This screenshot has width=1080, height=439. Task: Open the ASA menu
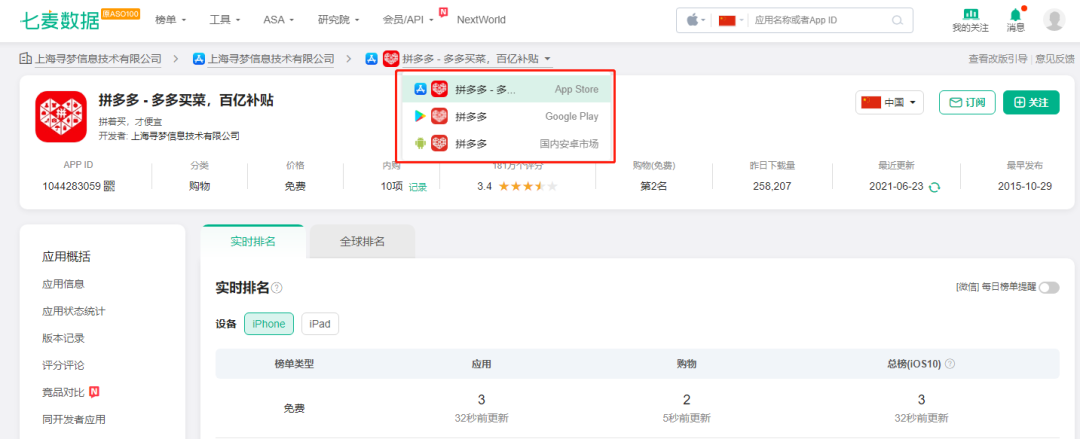click(x=278, y=20)
